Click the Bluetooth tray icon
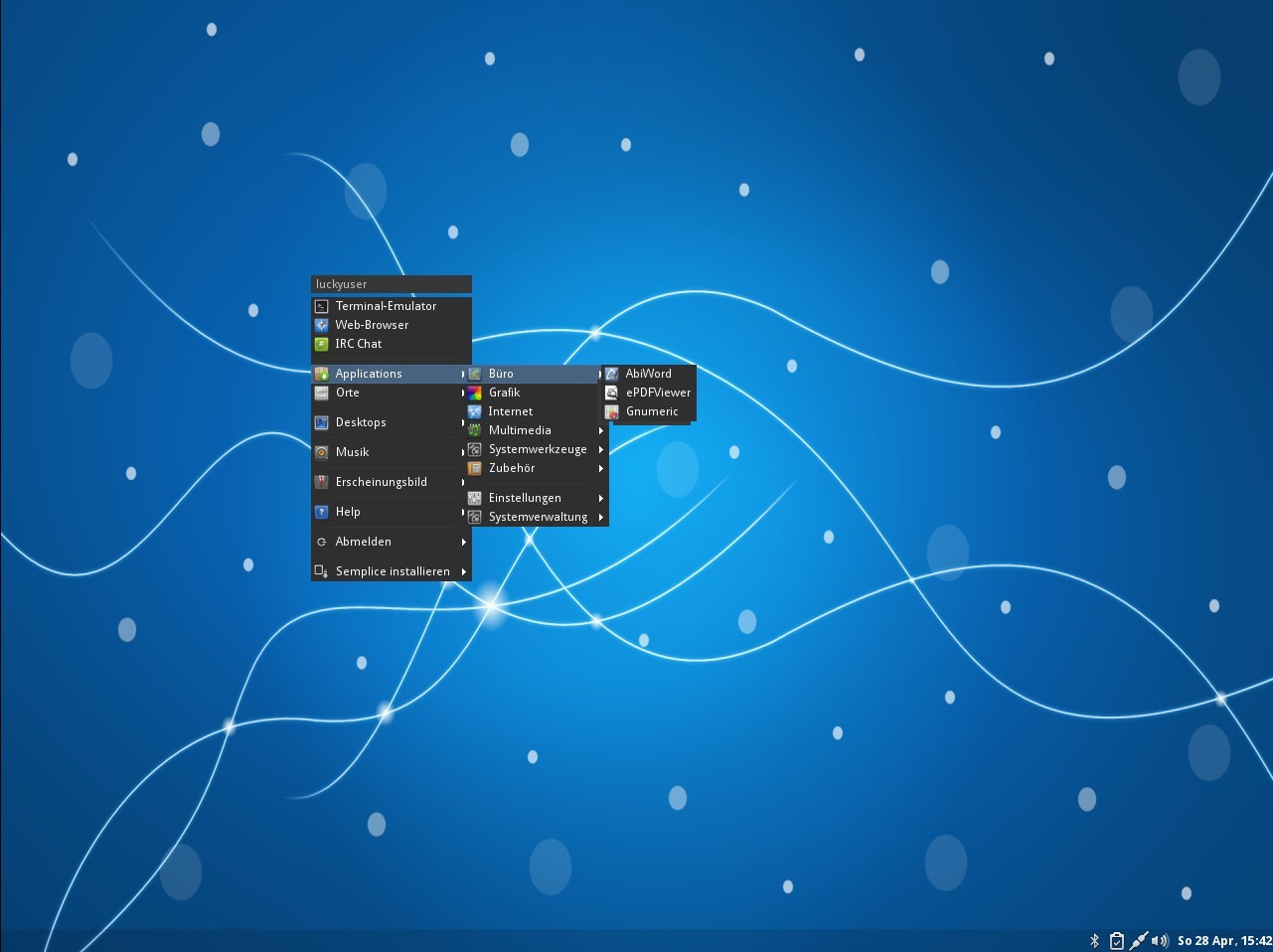 [1094, 940]
